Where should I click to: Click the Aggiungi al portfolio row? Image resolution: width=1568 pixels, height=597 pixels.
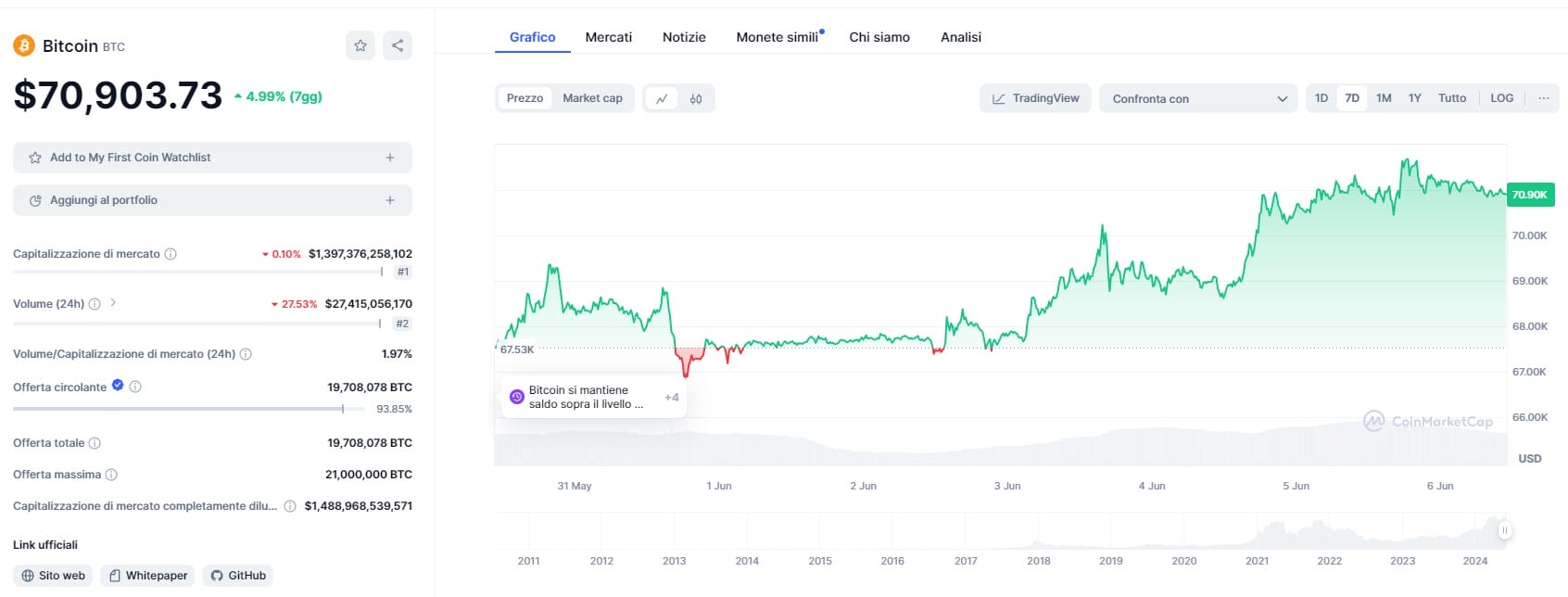click(x=212, y=200)
